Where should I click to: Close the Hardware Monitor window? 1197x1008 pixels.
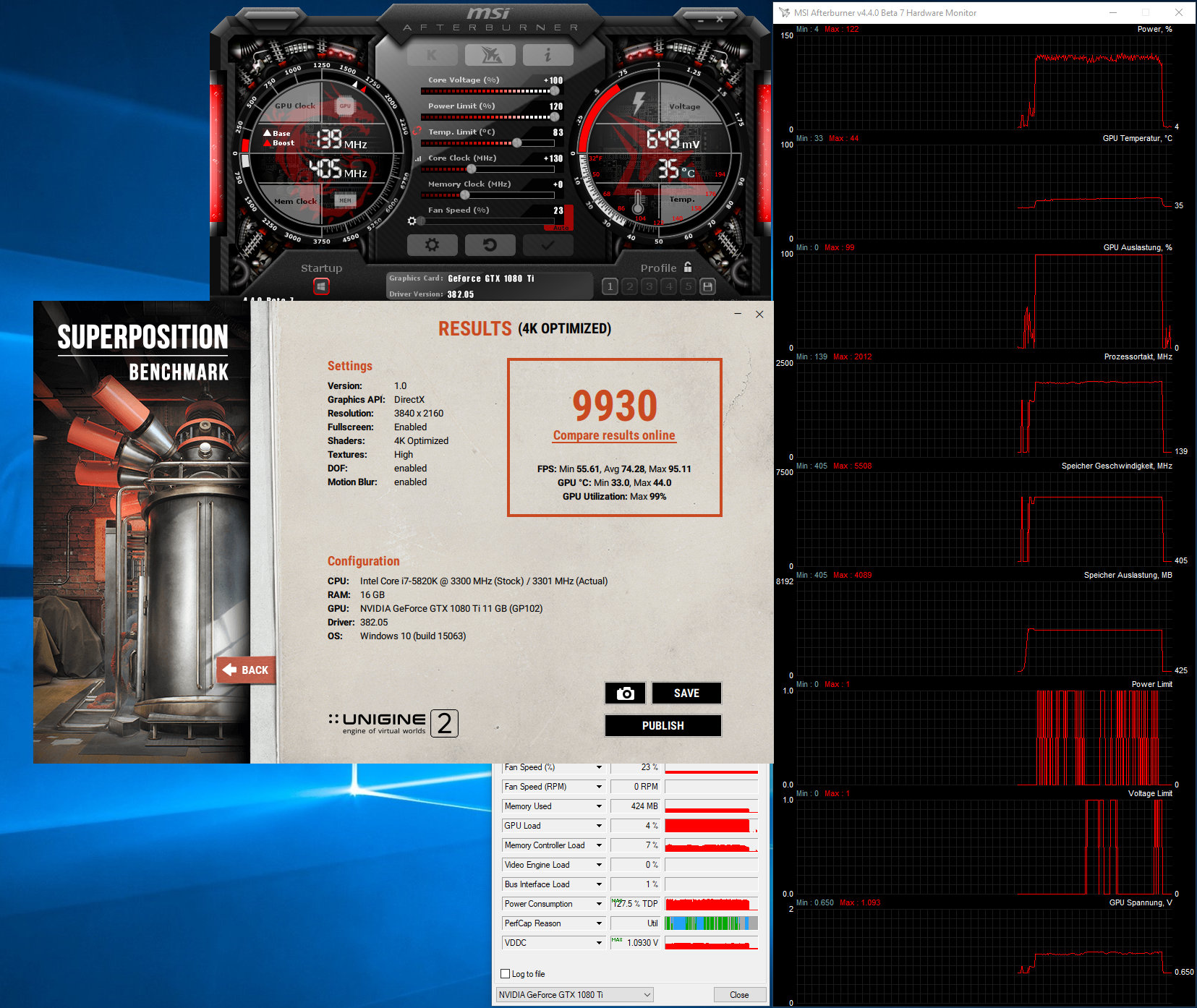[x=1179, y=12]
